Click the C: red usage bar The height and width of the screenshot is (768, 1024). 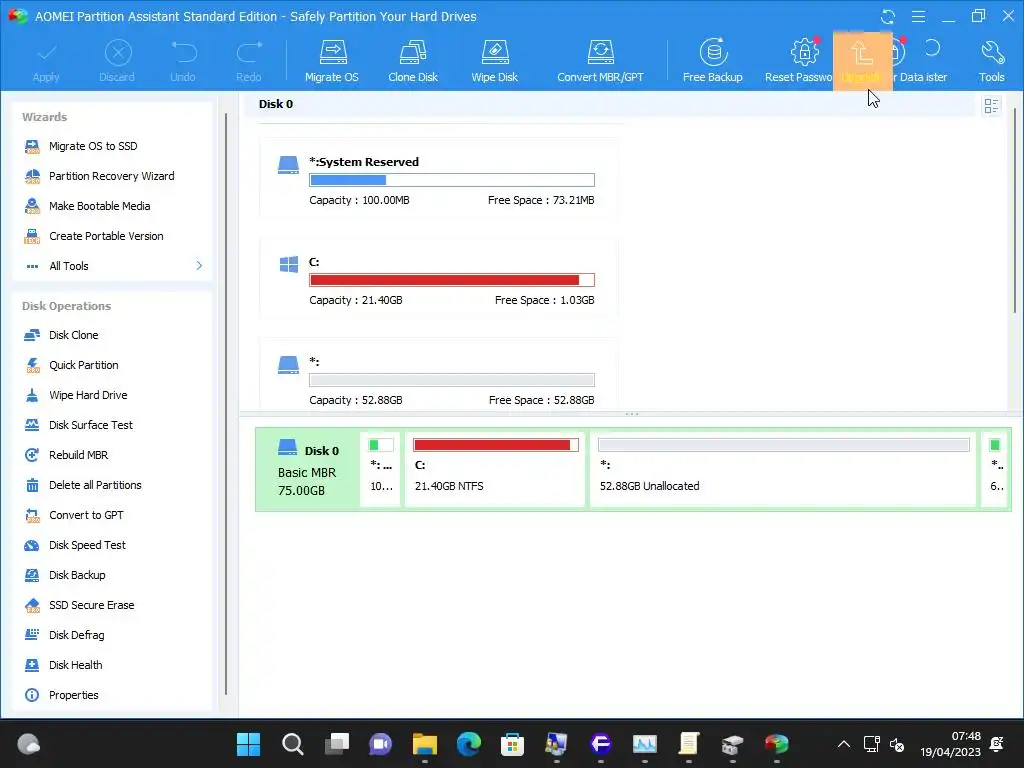tap(452, 280)
